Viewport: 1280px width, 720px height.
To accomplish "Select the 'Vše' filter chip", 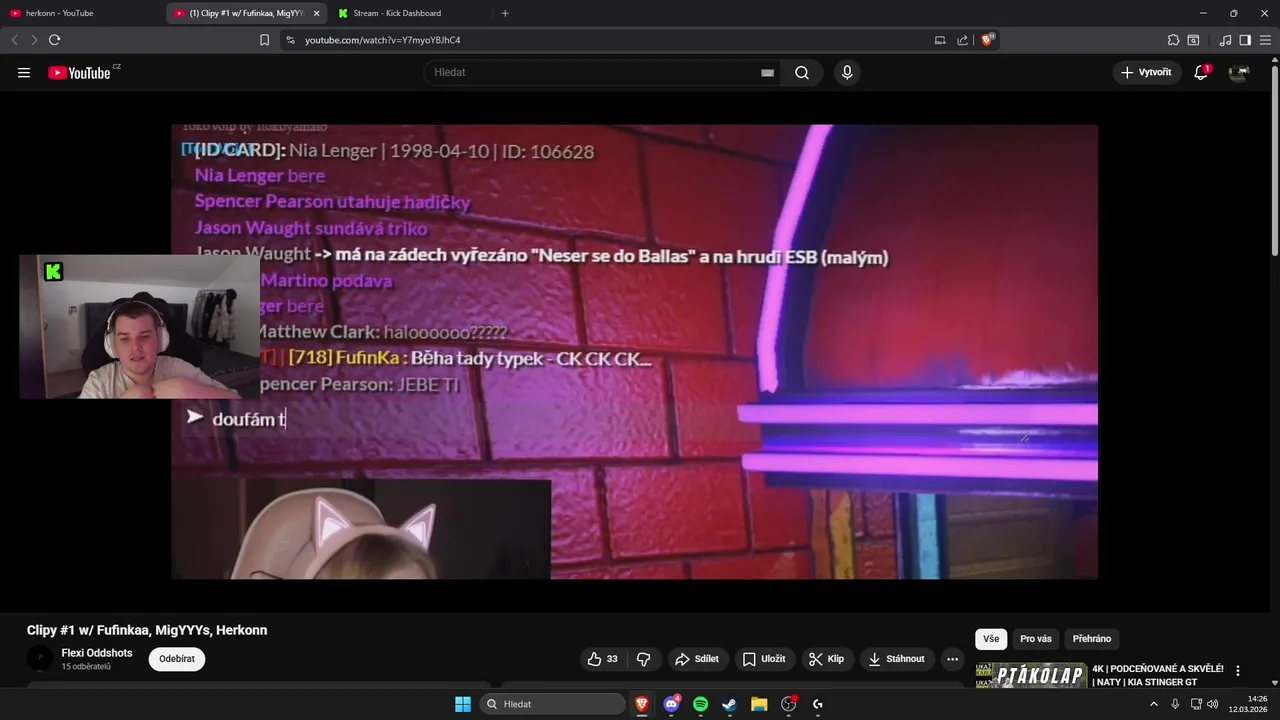I will pos(991,639).
